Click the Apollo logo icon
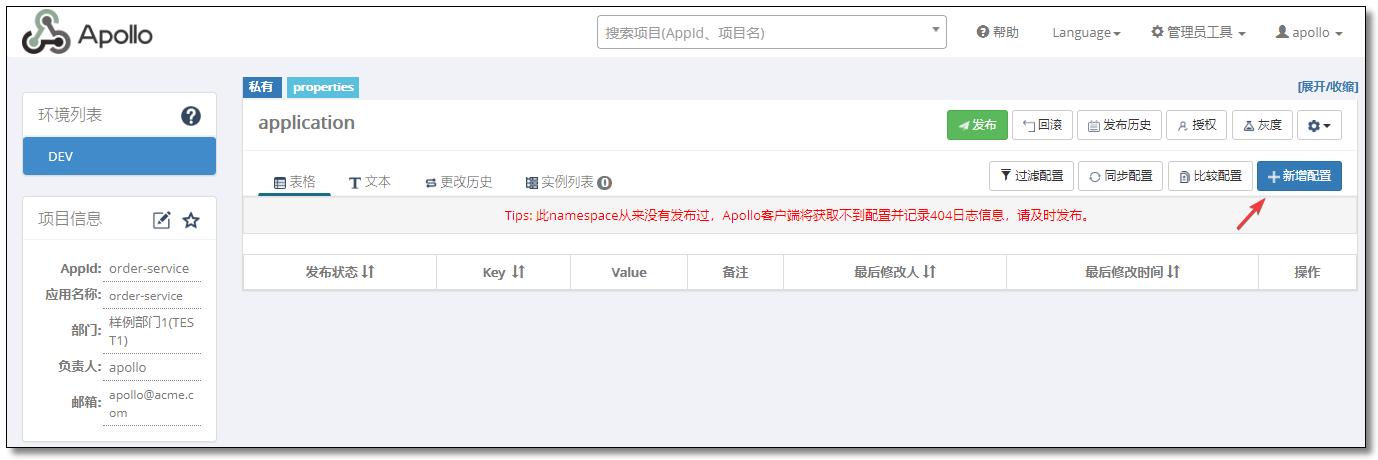The width and height of the screenshot is (1378, 460). pyautogui.click(x=46, y=33)
